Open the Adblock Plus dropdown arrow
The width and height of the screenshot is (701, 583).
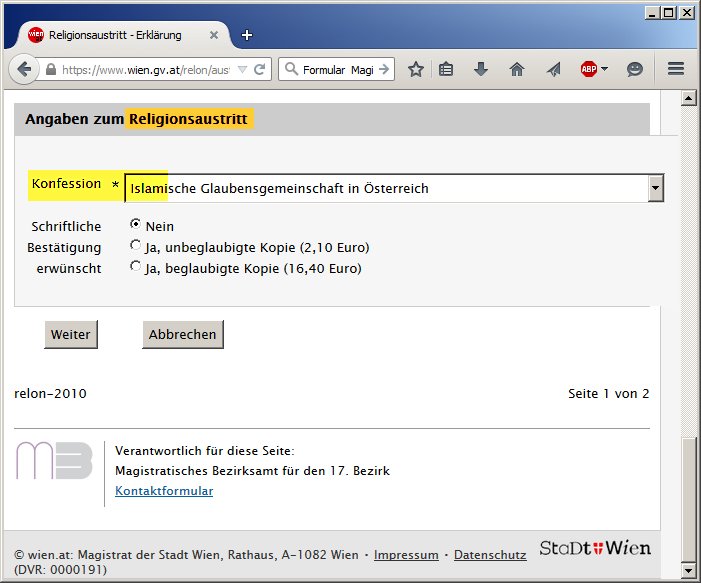click(x=605, y=70)
